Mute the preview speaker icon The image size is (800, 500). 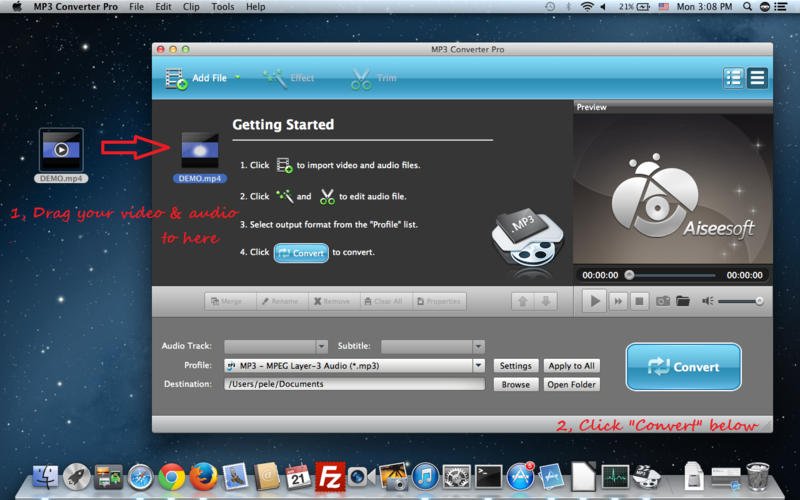click(x=707, y=301)
